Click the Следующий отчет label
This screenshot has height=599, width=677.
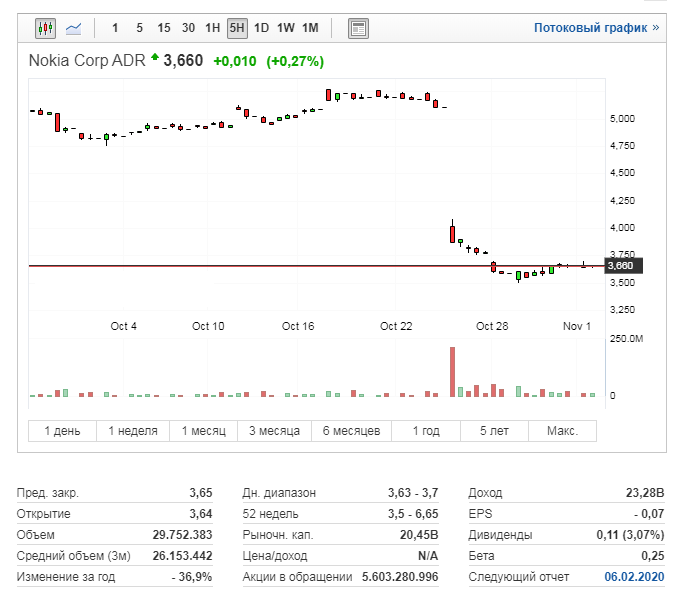click(519, 577)
